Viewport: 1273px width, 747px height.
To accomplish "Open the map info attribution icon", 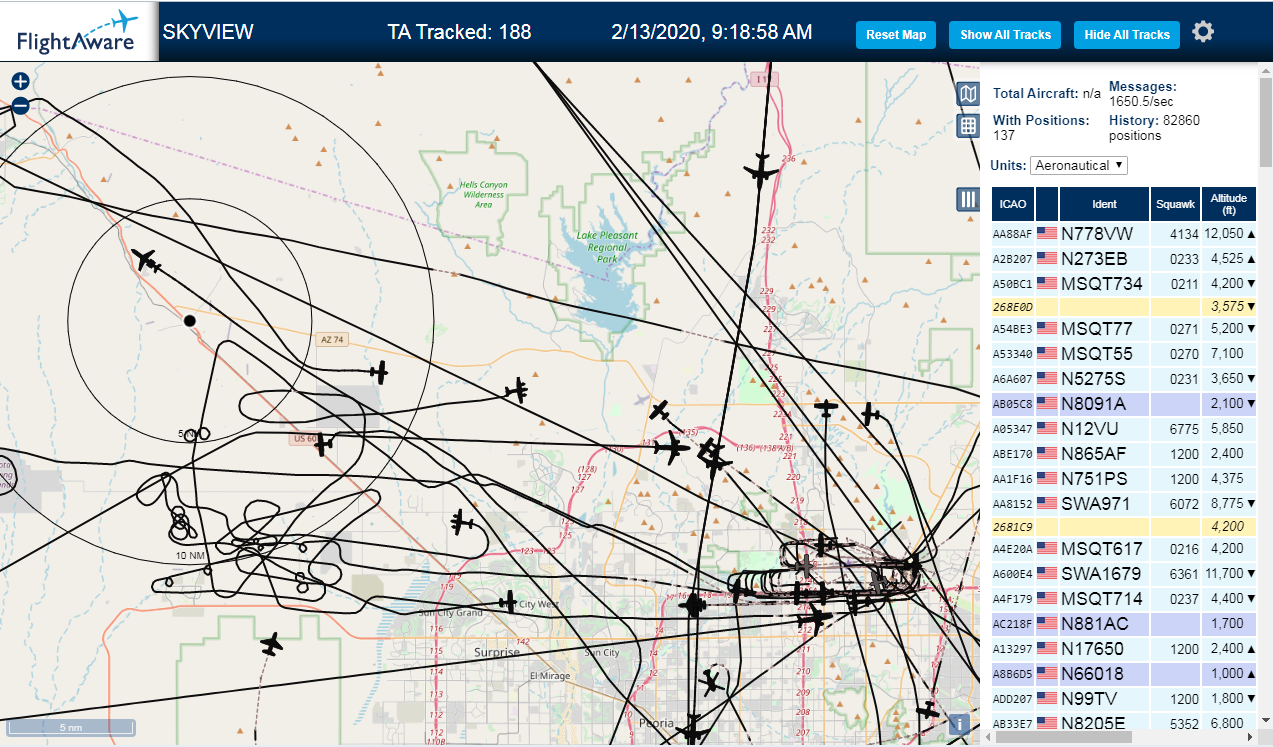I will click(960, 724).
